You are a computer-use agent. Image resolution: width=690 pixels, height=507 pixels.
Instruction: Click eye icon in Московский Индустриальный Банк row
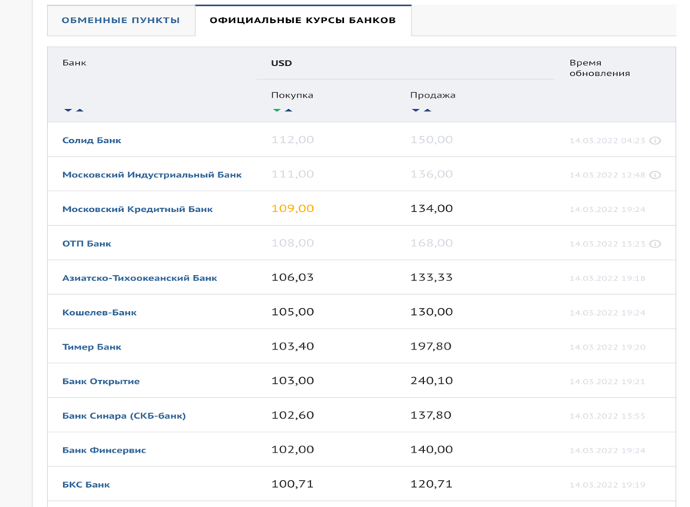pyautogui.click(x=655, y=175)
